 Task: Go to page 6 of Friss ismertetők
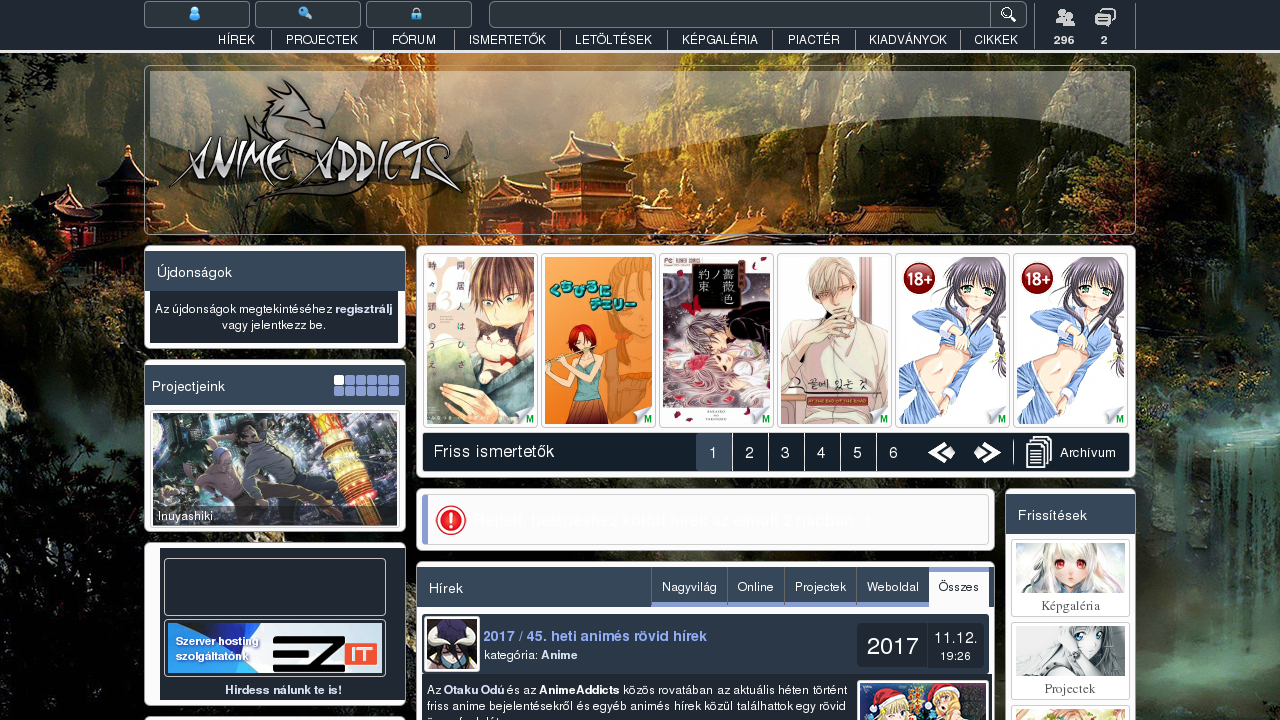tap(894, 453)
